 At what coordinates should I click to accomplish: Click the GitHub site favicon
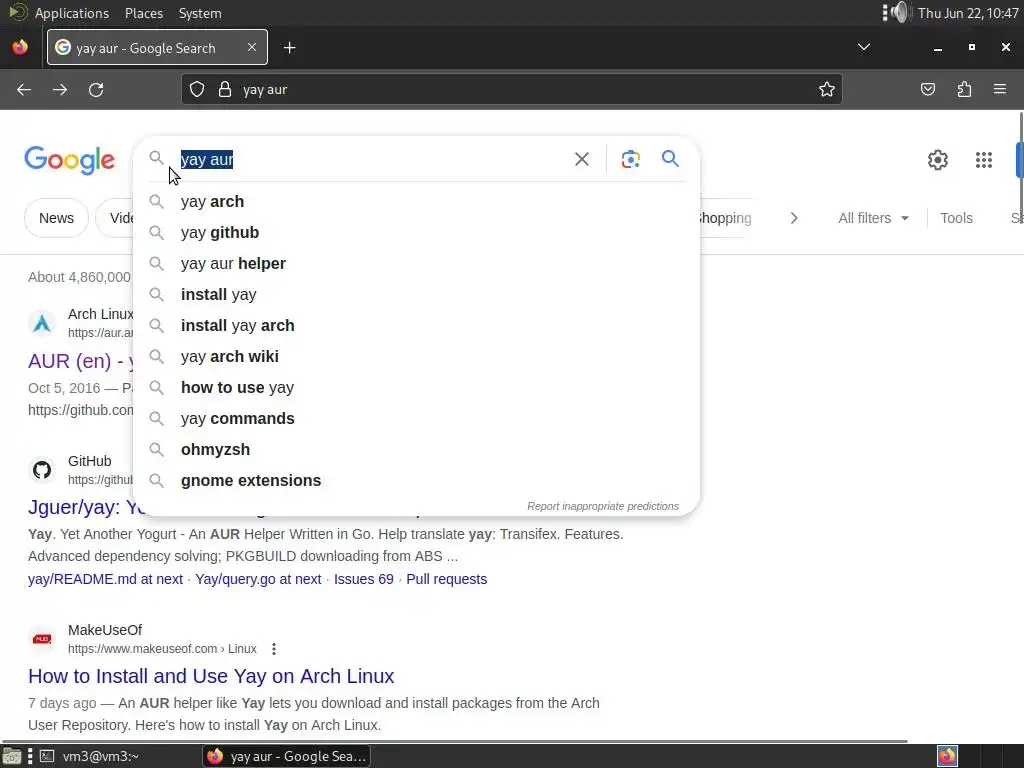pyautogui.click(x=42, y=470)
